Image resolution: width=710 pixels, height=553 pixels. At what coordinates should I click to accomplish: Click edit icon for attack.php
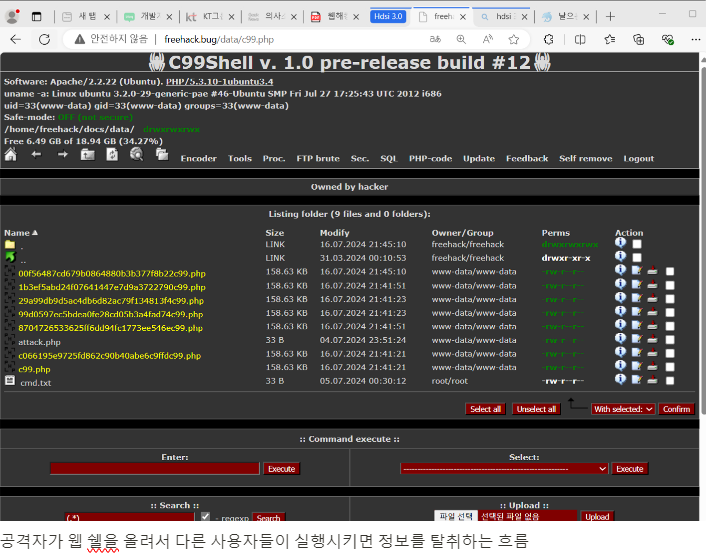tap(637, 339)
